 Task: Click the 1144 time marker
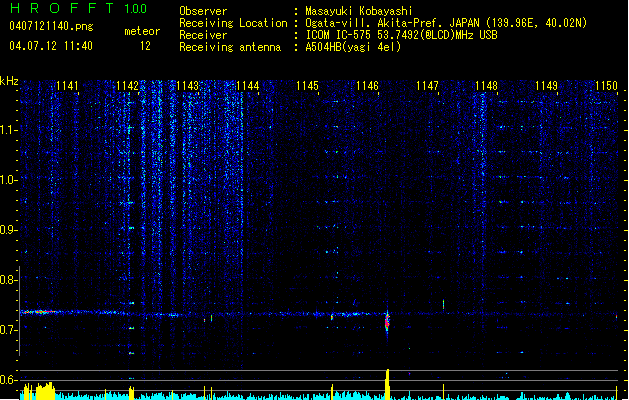pos(248,86)
